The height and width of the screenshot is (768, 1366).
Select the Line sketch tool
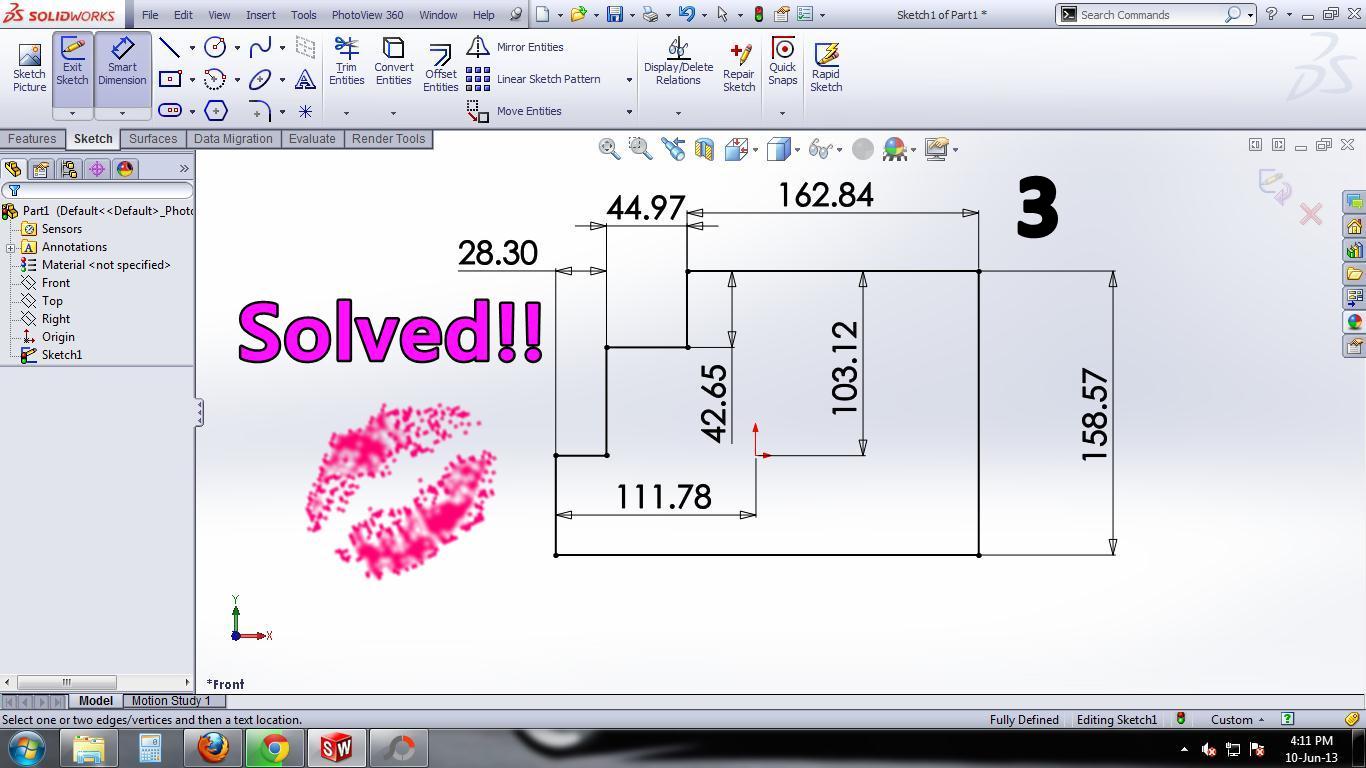click(170, 47)
